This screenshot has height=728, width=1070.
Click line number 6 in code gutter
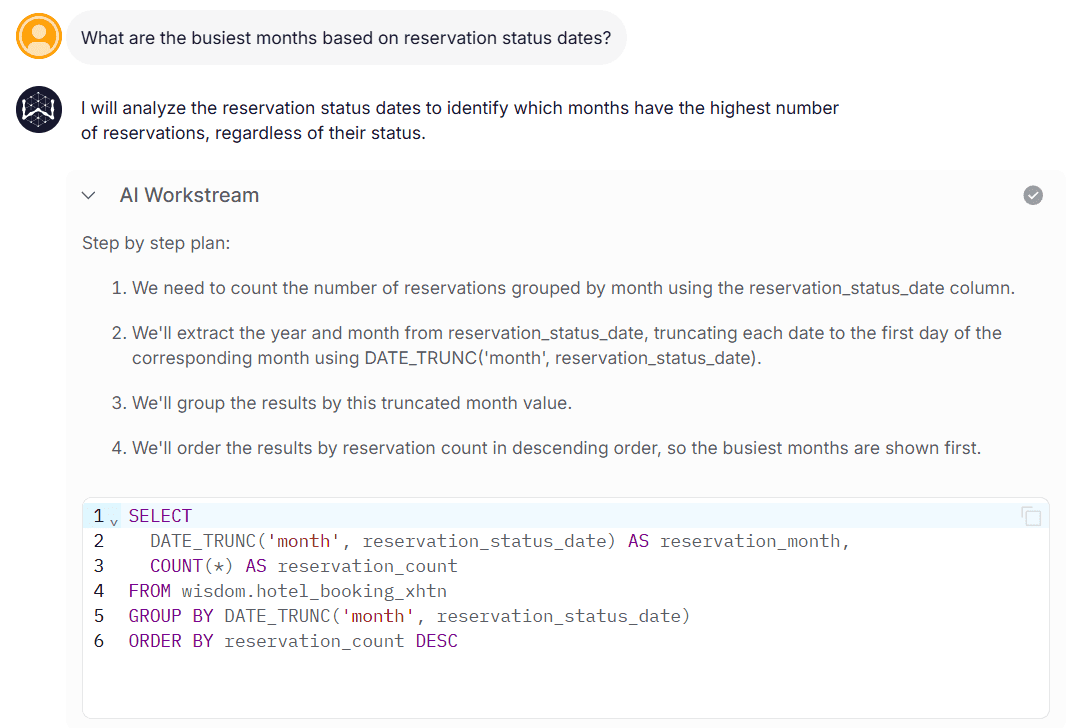point(99,641)
